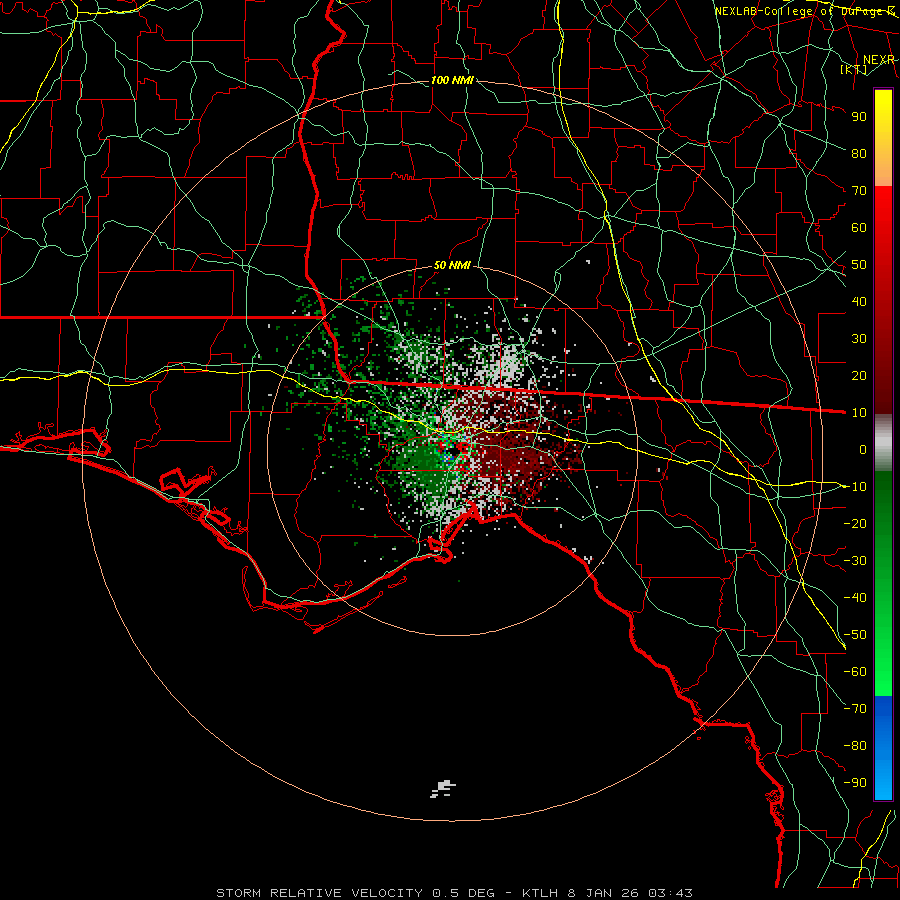Select the -20 value on velocity scale
Image resolution: width=900 pixels, height=900 pixels.
[x=855, y=524]
